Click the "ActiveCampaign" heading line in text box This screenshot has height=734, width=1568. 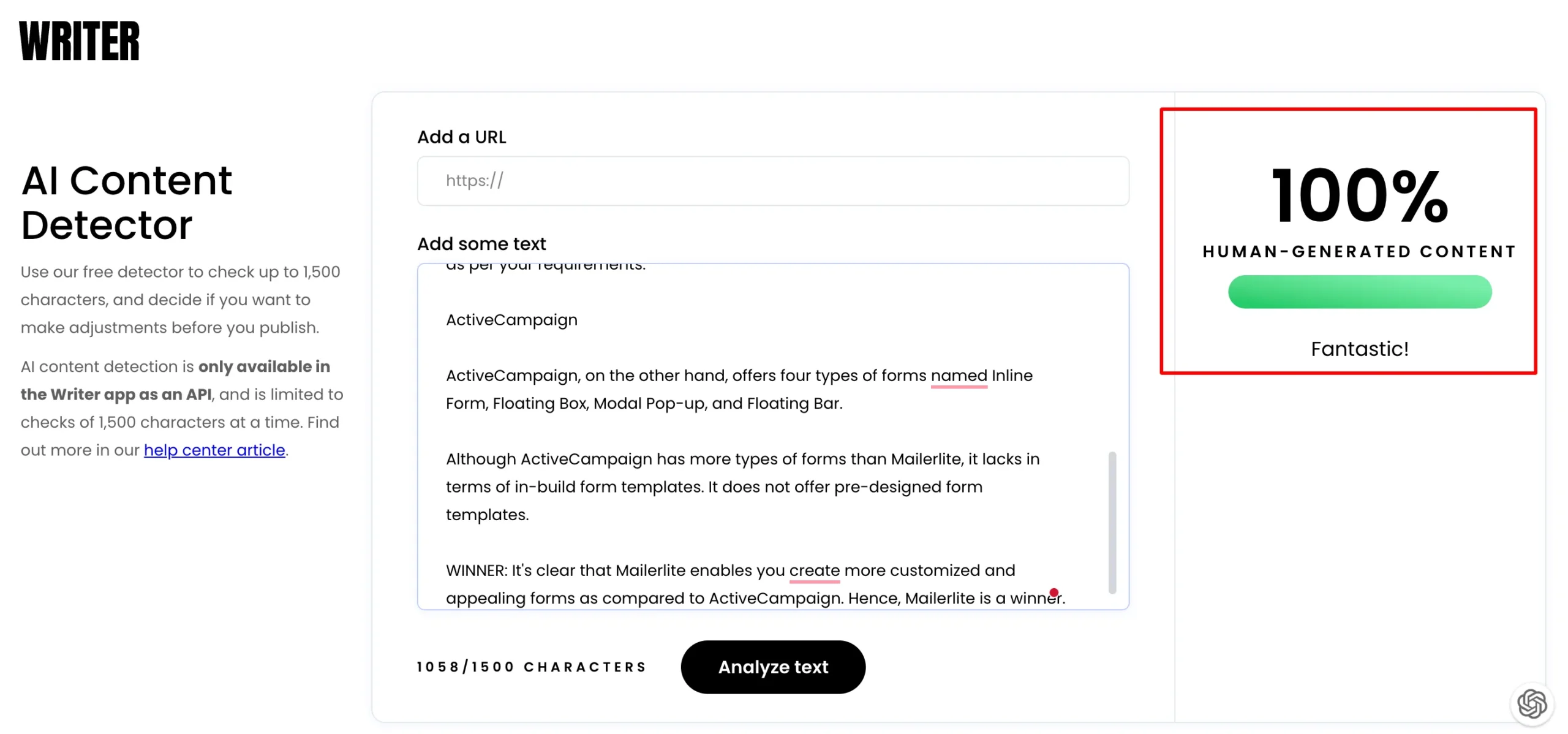coord(511,320)
